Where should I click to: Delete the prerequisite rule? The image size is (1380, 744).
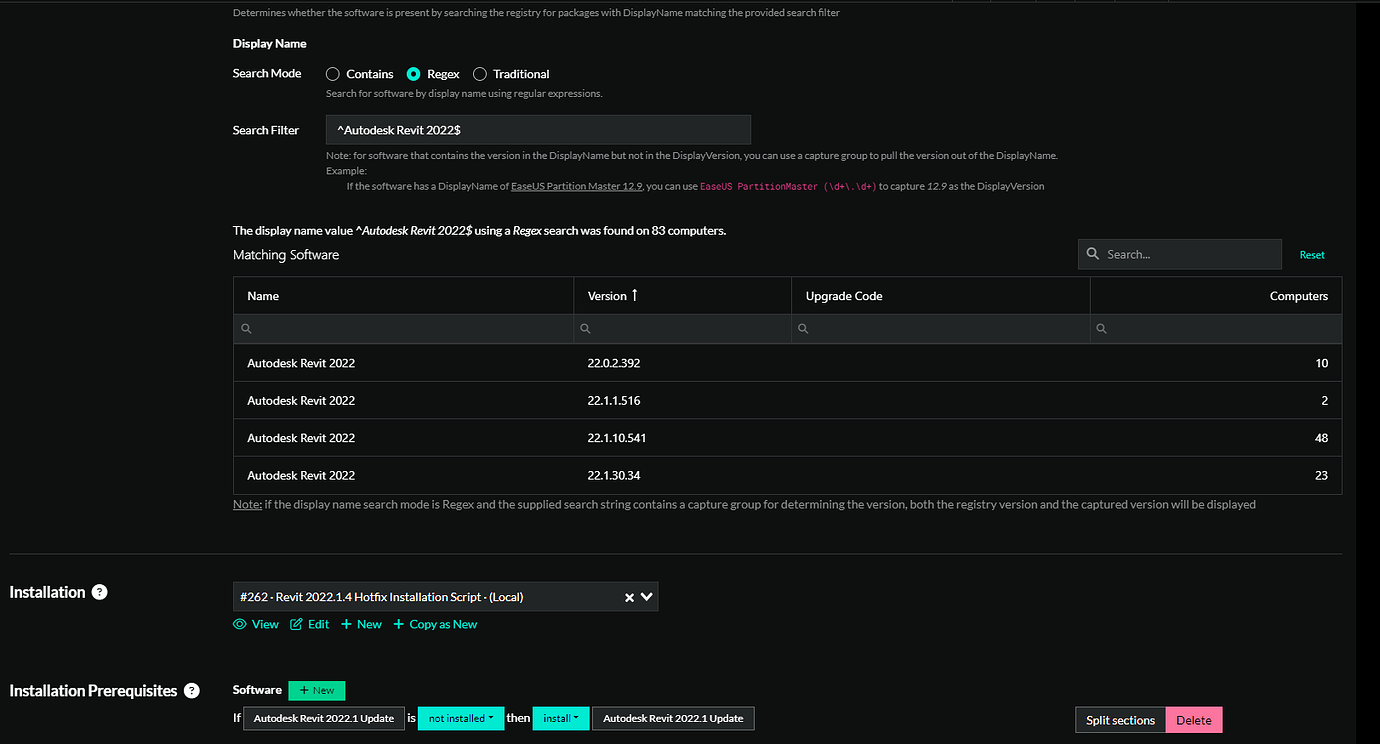pos(1193,719)
